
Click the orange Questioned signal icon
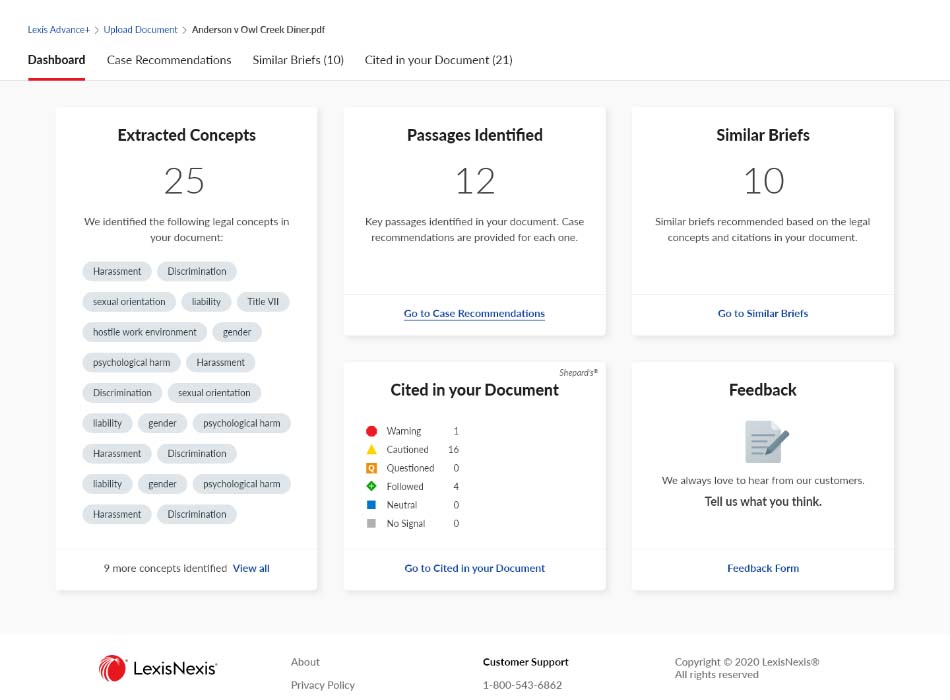coord(371,468)
